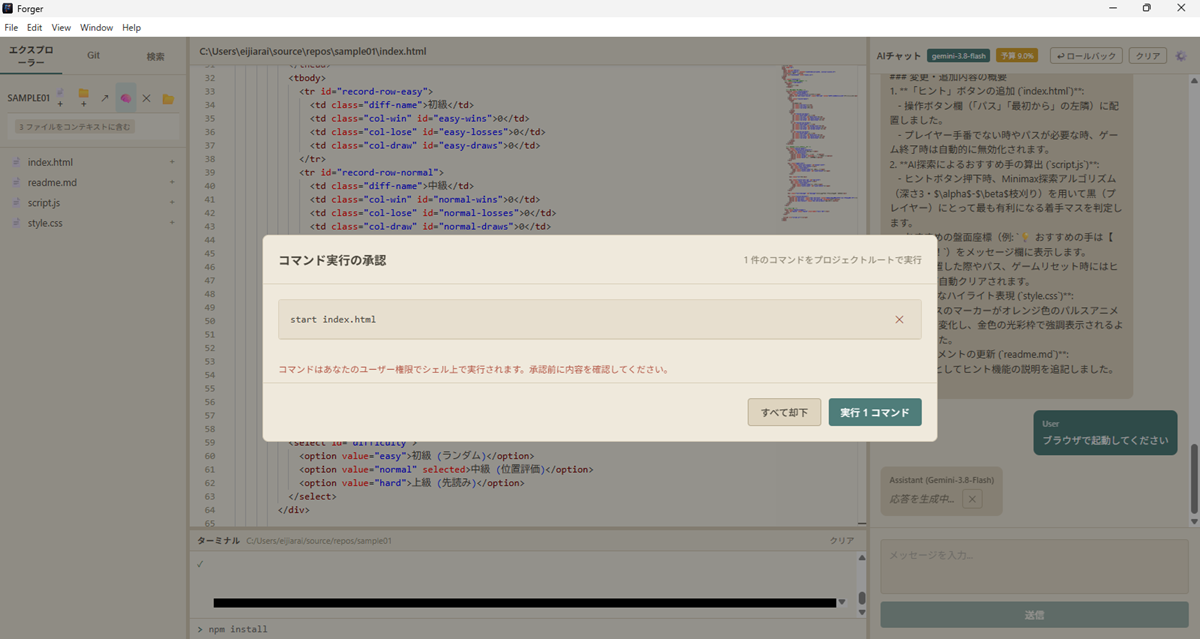Focus the メッセージを入力 chat input field
Image resolution: width=1200 pixels, height=639 pixels.
click(x=1034, y=567)
